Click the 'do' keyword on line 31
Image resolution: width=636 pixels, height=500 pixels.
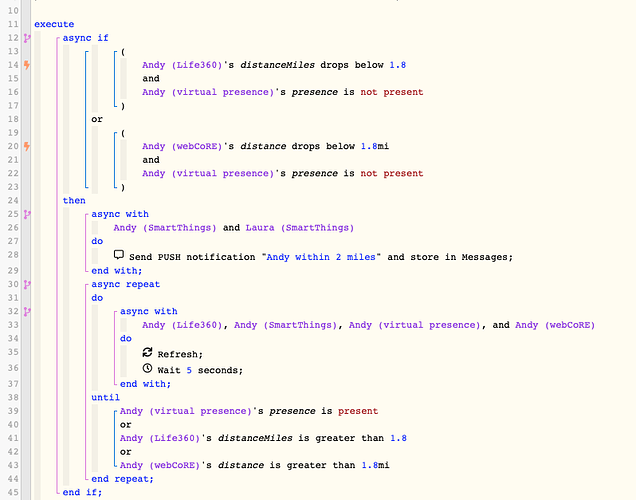[97, 298]
